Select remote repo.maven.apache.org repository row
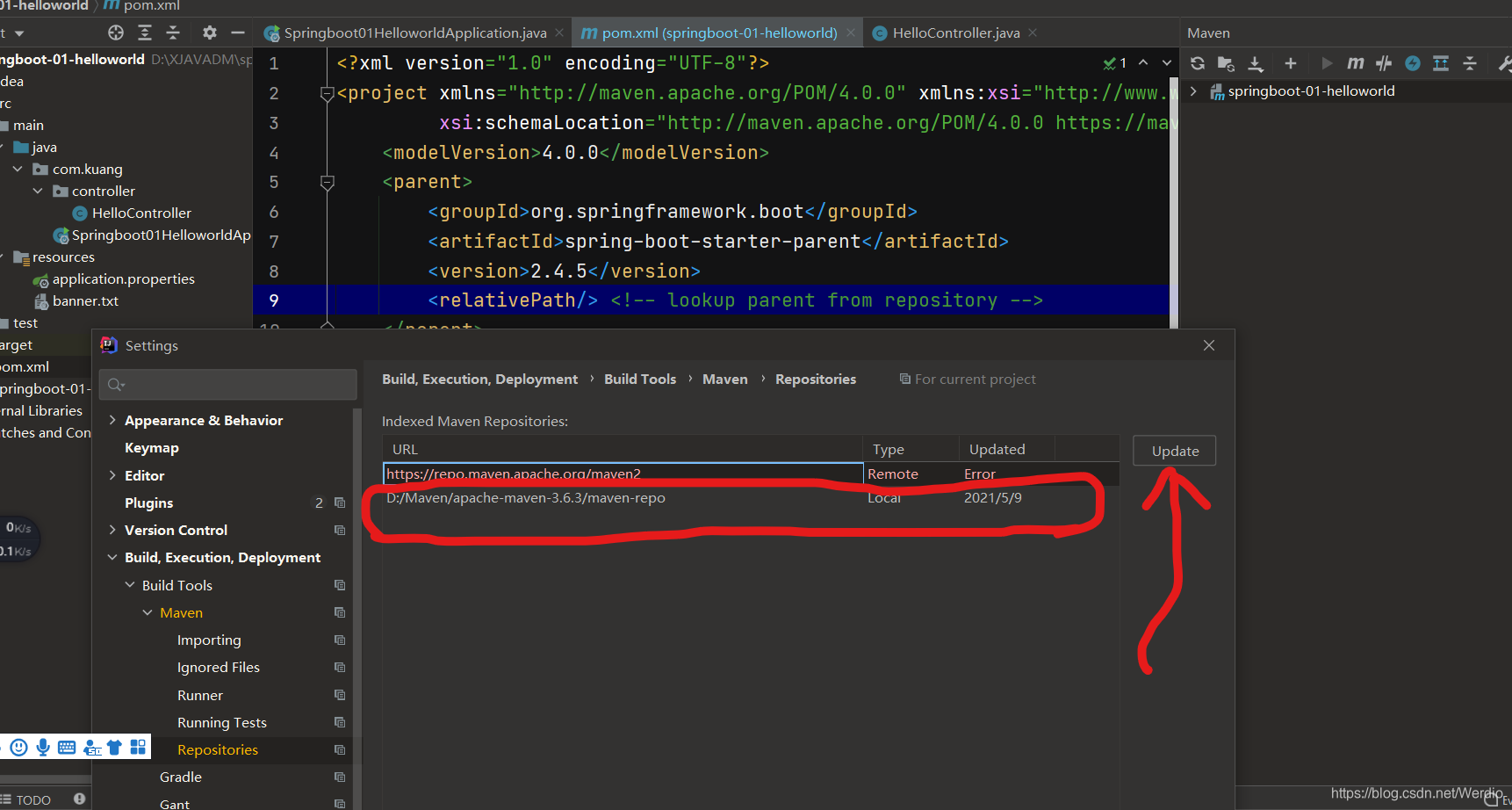Image resolution: width=1512 pixels, height=810 pixels. point(751,474)
